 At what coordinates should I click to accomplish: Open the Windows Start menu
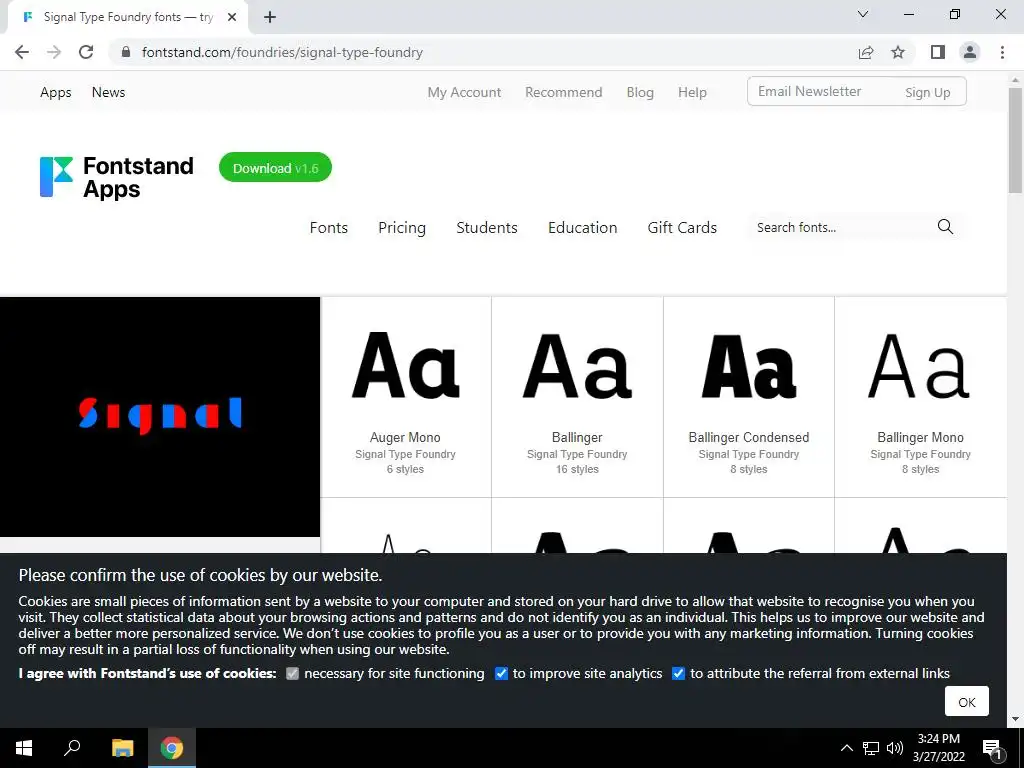pos(24,748)
